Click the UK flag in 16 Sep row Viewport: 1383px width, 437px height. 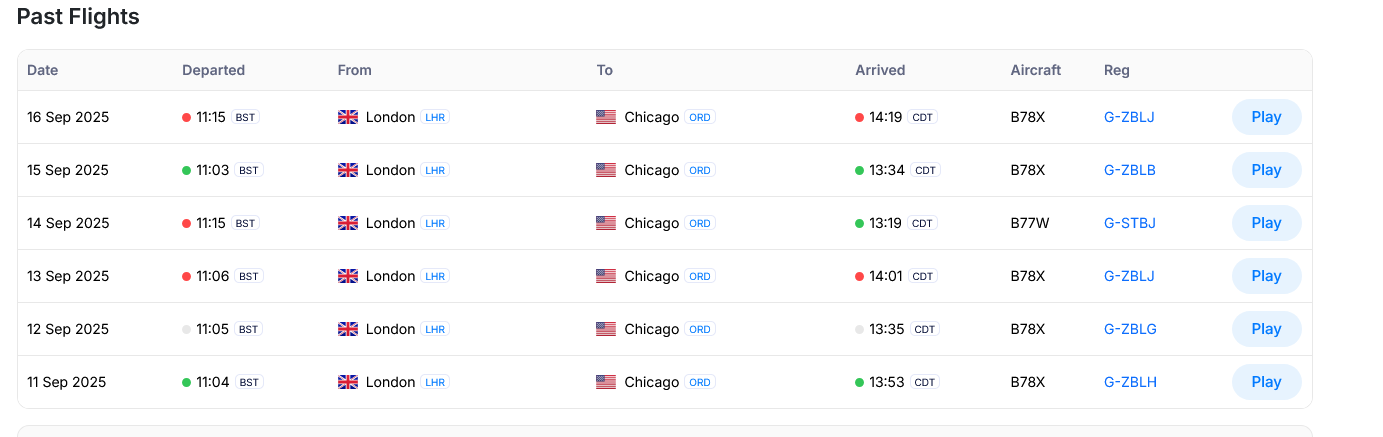(348, 117)
